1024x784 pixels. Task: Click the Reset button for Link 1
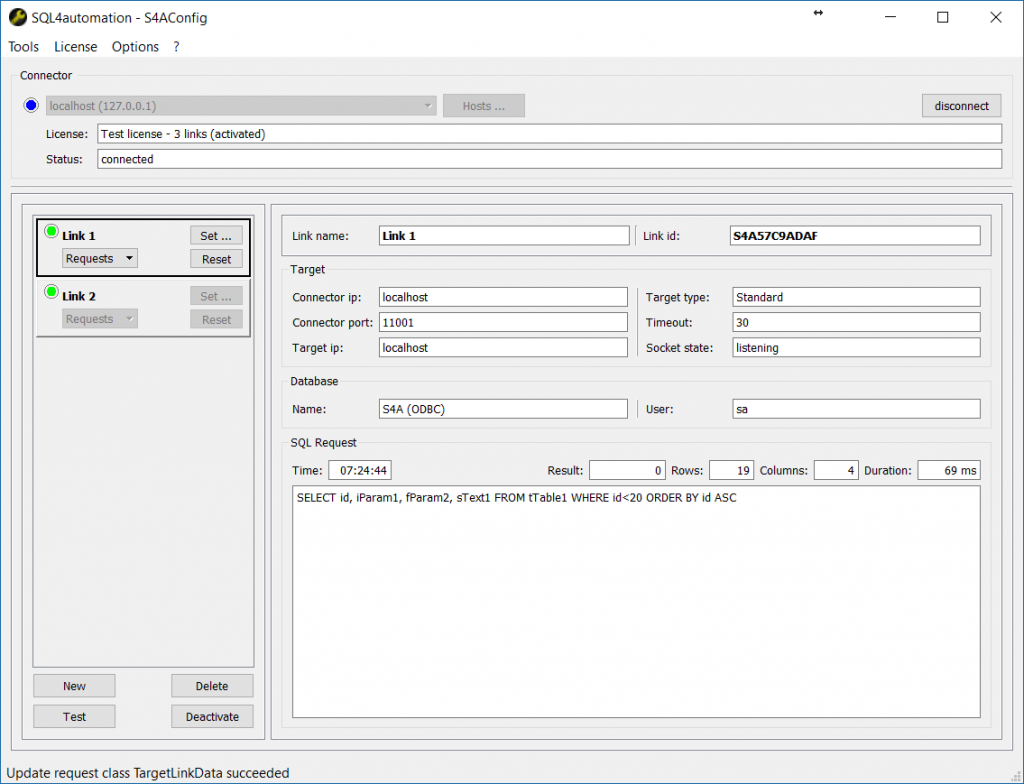[x=216, y=259]
